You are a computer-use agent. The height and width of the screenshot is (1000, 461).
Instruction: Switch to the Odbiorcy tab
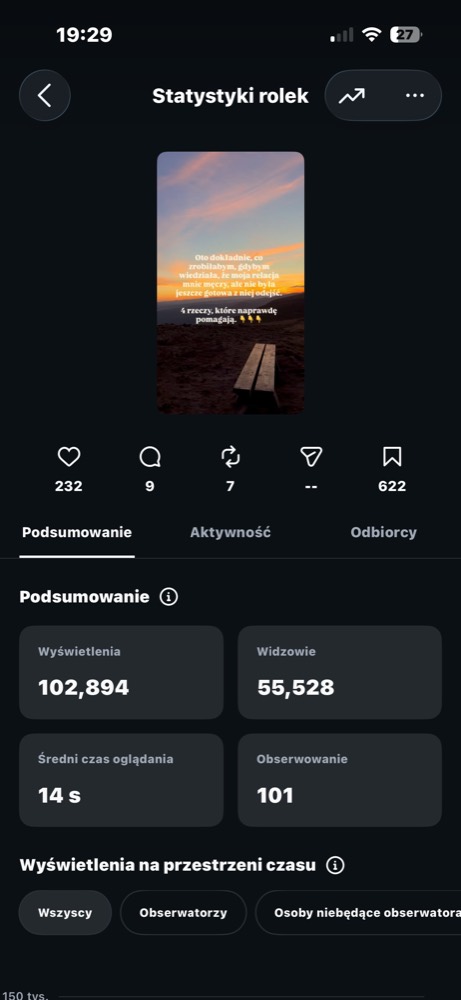coord(383,533)
